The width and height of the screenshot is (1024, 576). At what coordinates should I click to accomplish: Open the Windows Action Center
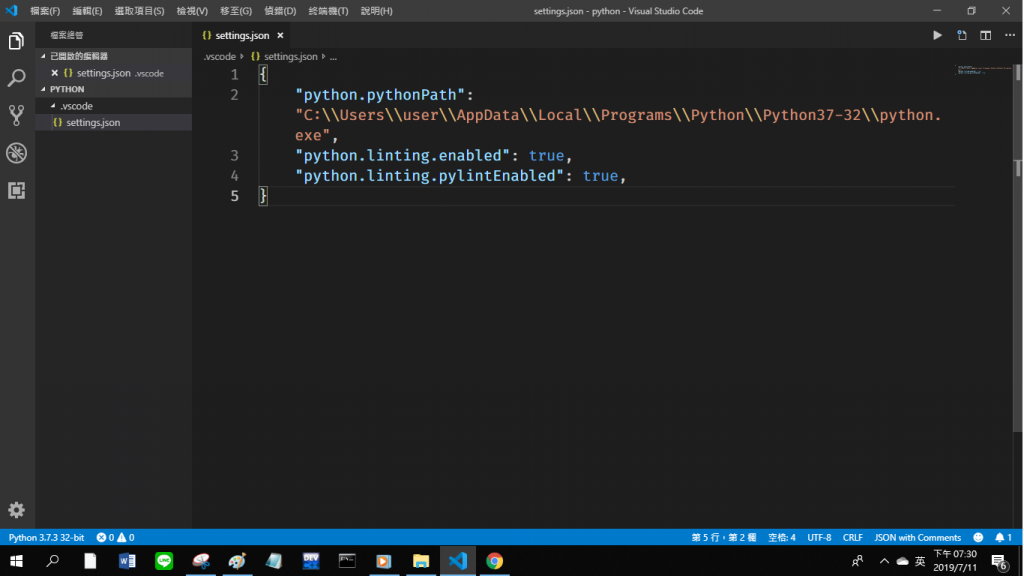(x=999, y=561)
